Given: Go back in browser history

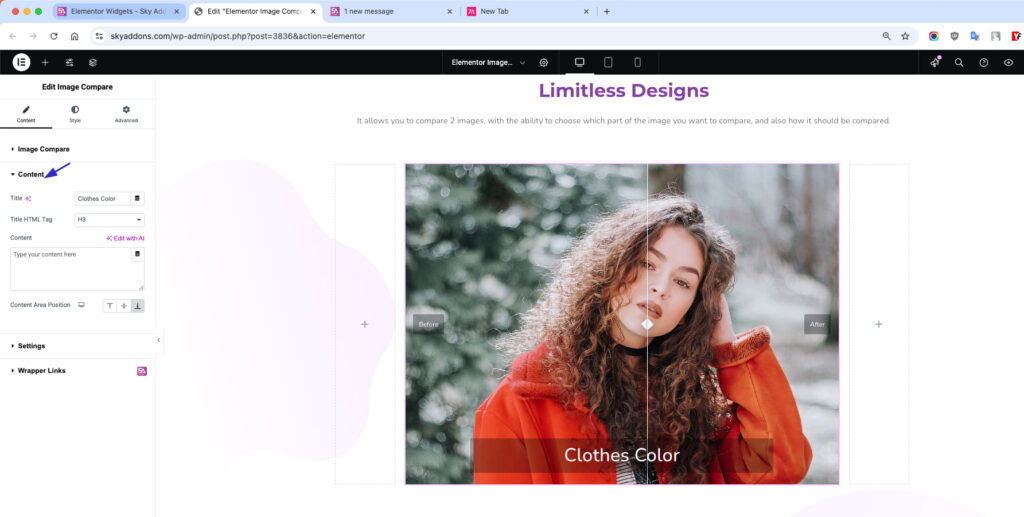Looking at the screenshot, I should point(13,37).
